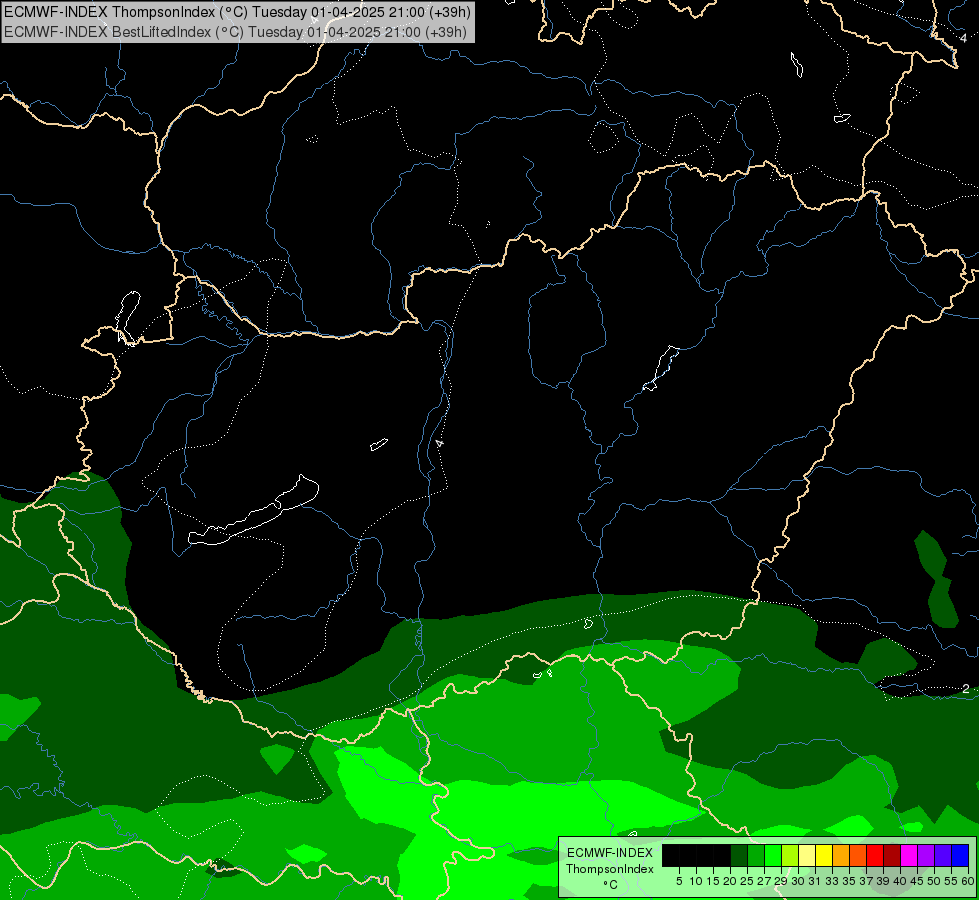Click the 'ECMWF-INDEX' label in the legend box
Screen dimensions: 979x900
tap(610, 853)
